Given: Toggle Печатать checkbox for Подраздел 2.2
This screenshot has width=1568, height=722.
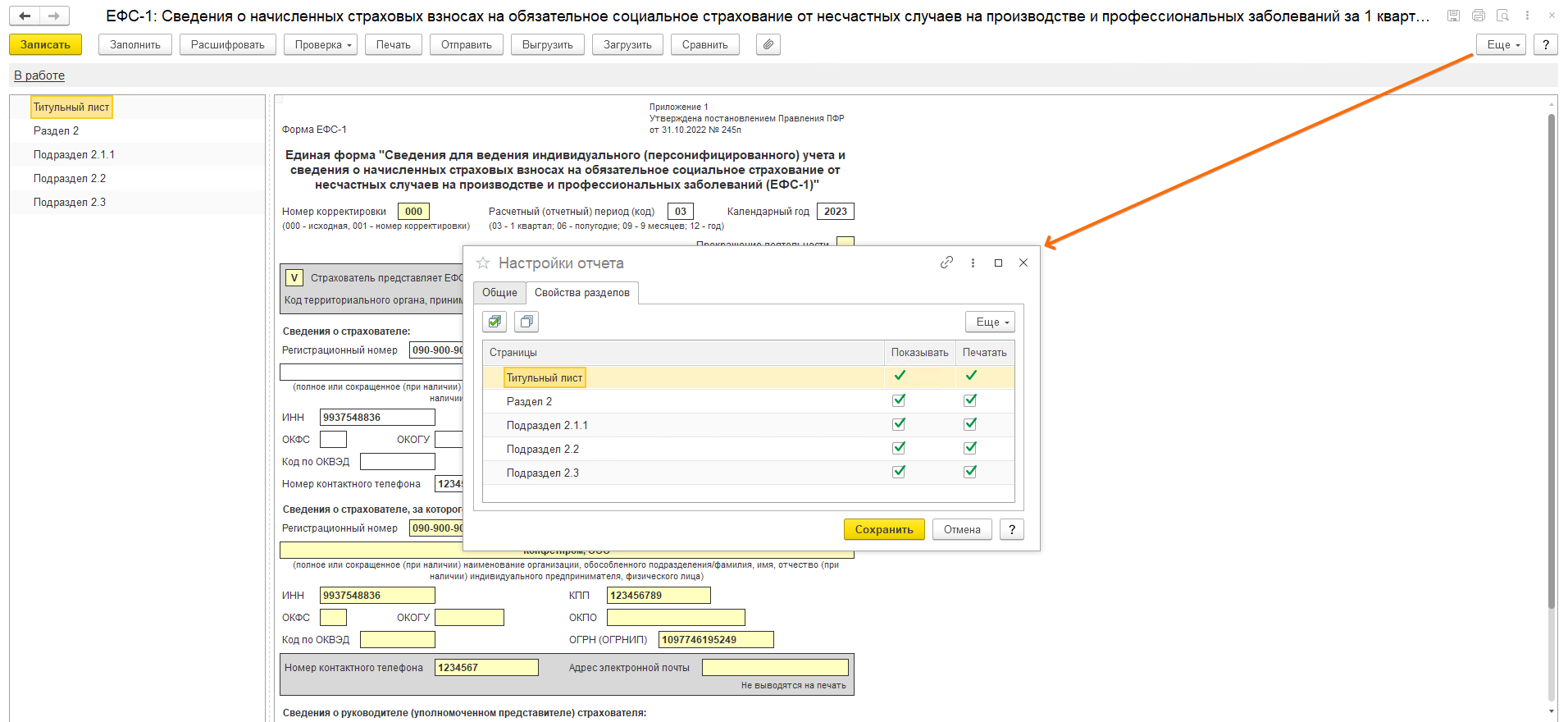Looking at the screenshot, I should point(970,448).
